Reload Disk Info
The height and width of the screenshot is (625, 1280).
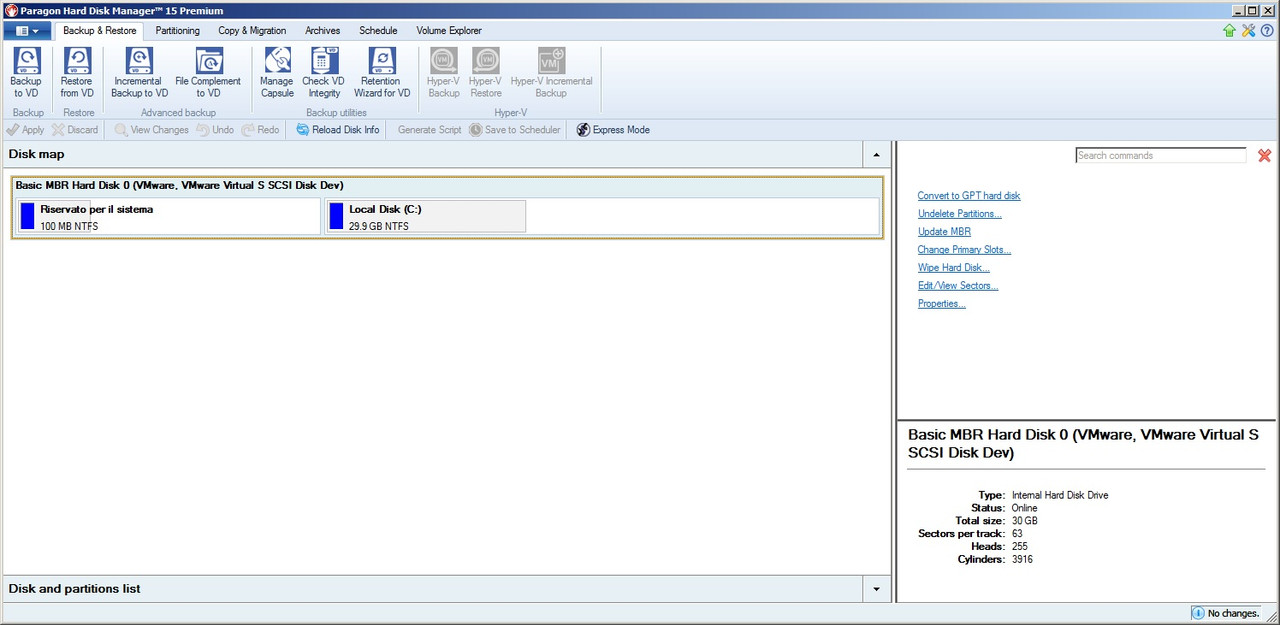(x=338, y=130)
